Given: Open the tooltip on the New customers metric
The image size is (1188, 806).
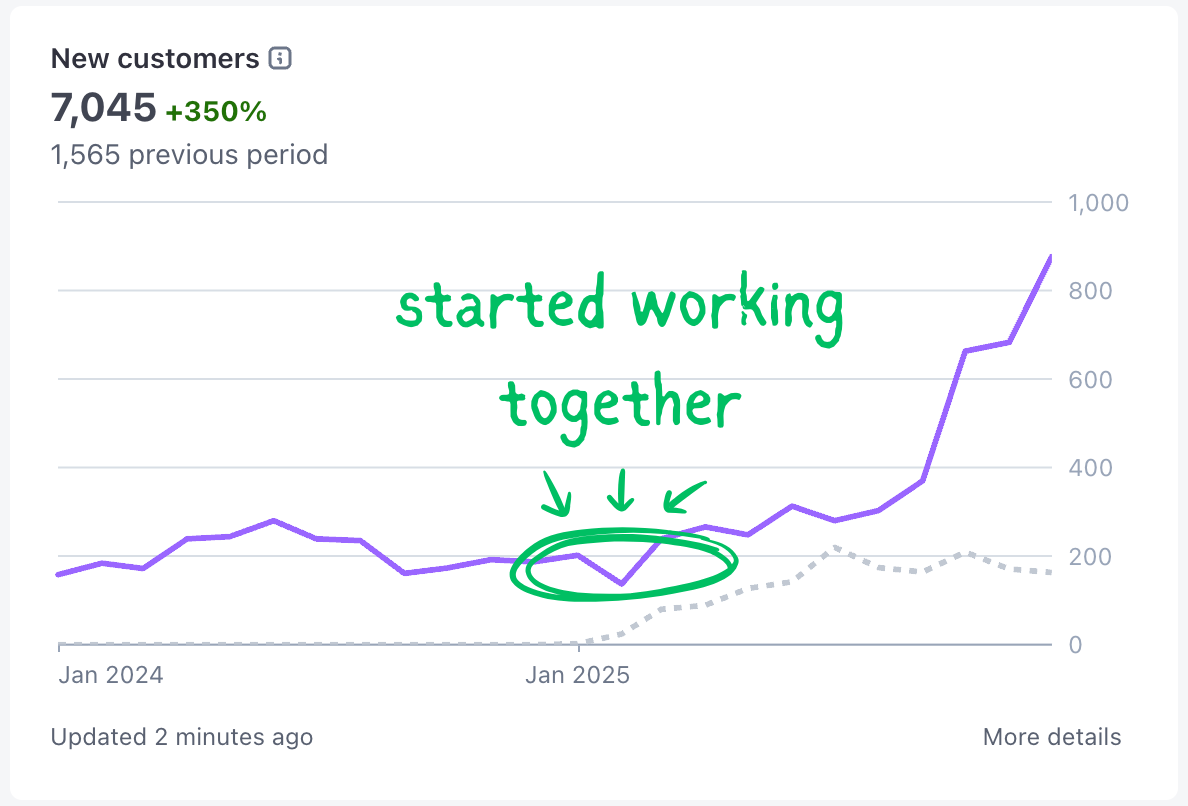Looking at the screenshot, I should click(280, 58).
